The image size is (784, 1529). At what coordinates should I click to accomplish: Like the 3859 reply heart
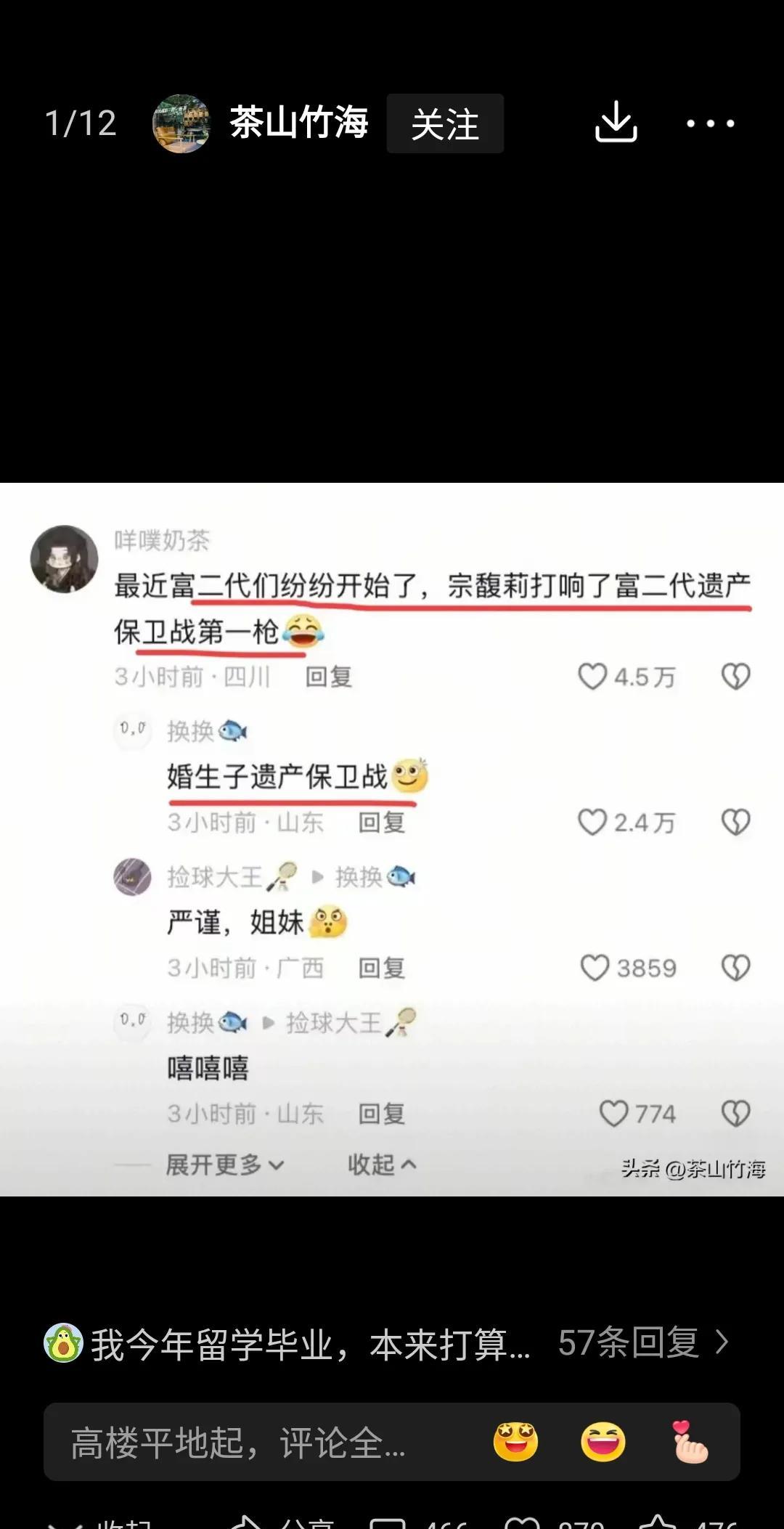tap(595, 968)
